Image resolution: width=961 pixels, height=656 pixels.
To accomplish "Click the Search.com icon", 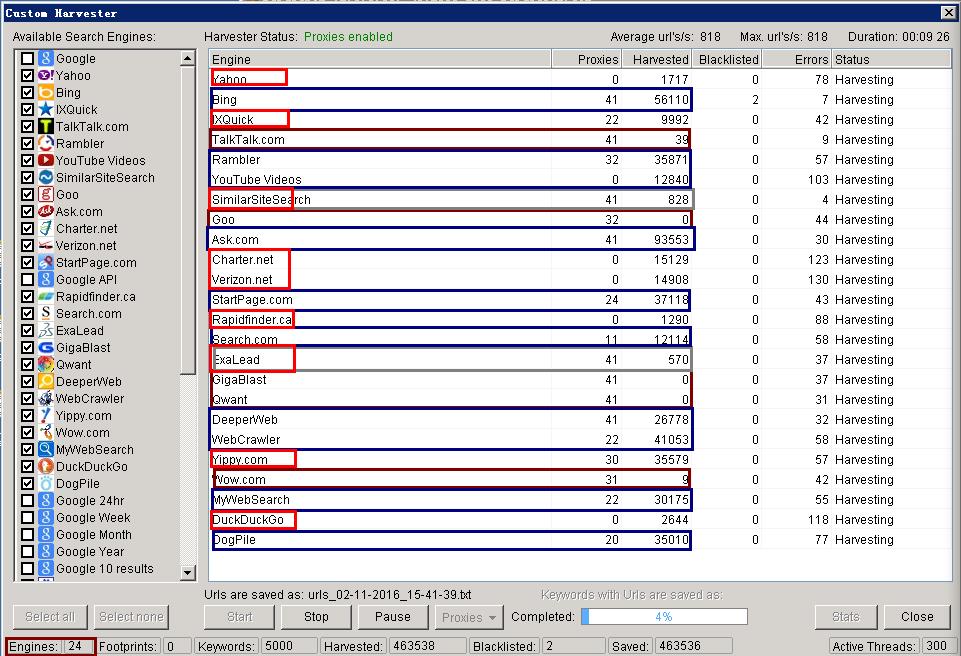I will tap(45, 313).
